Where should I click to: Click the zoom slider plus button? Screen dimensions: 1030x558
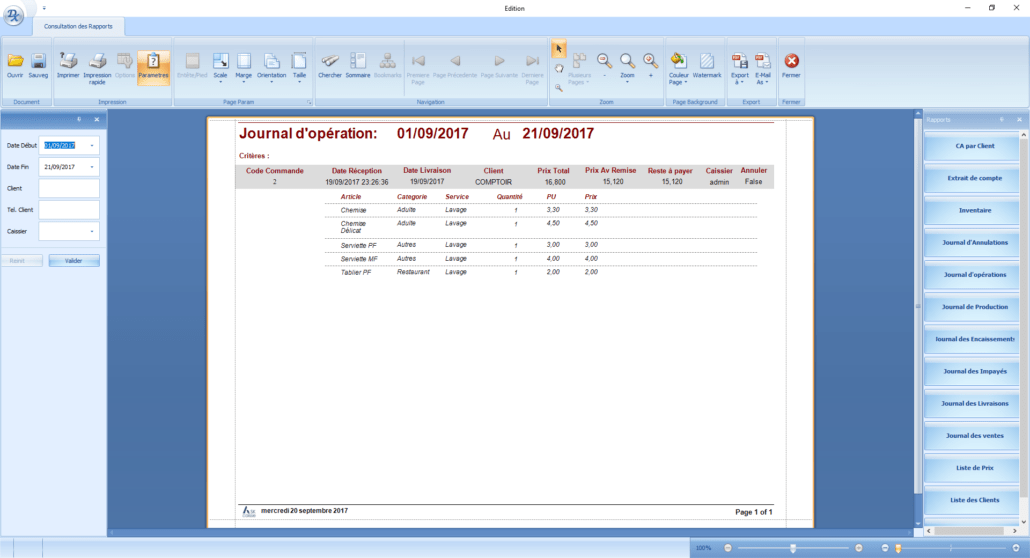pyautogui.click(x=859, y=548)
